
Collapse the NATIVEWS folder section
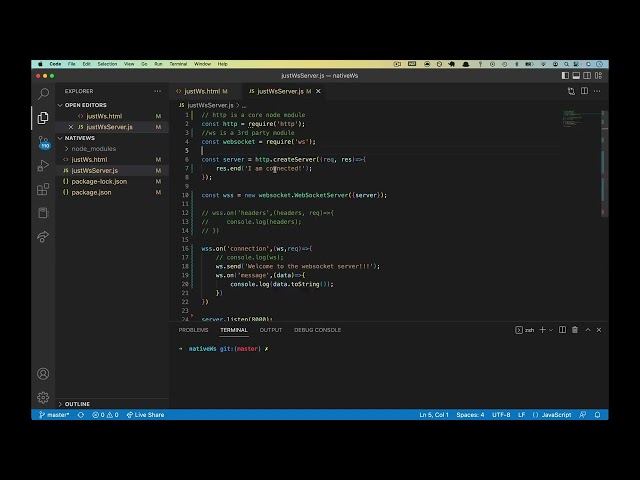(x=112, y=138)
